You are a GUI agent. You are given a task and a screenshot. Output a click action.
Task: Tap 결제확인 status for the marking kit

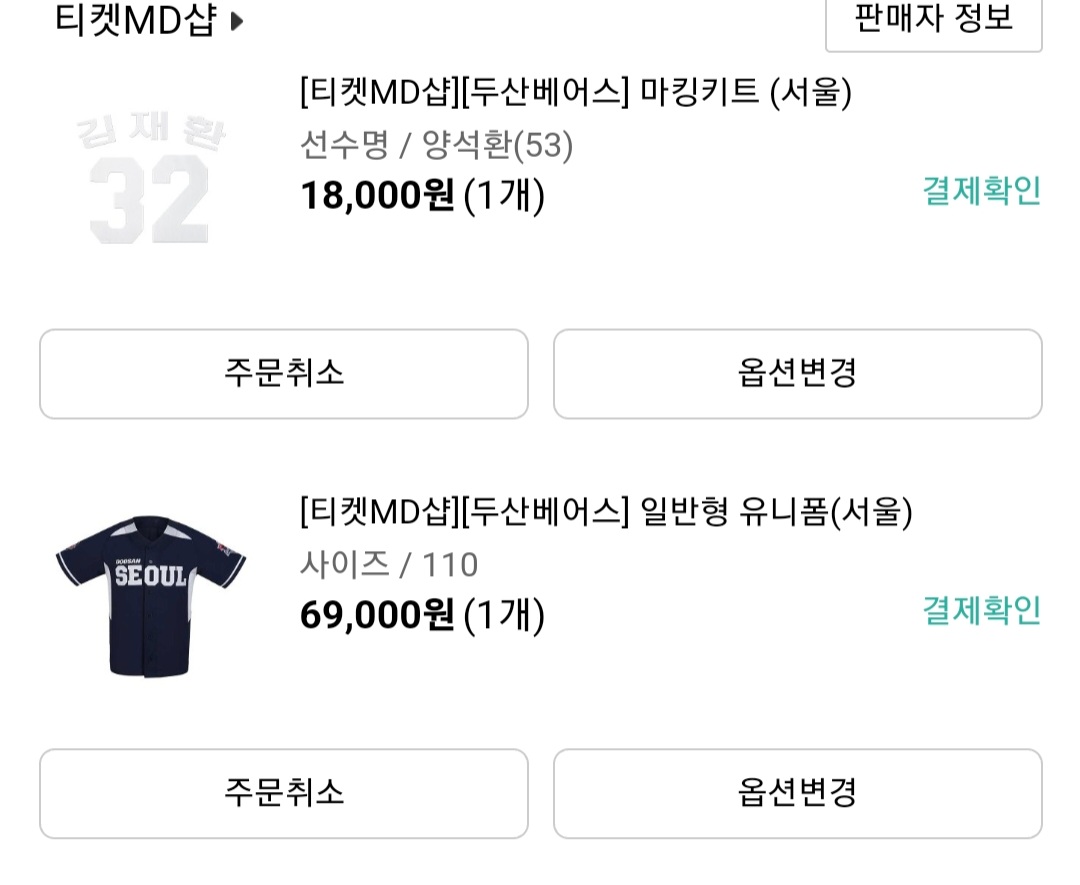pyautogui.click(x=981, y=191)
